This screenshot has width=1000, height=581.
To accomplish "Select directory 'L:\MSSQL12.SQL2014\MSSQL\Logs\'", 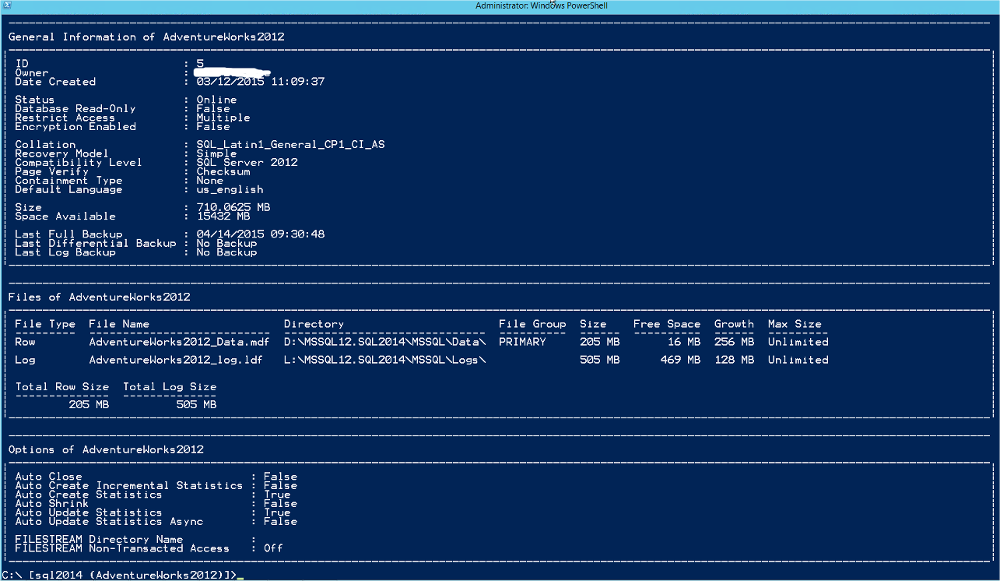I will pyautogui.click(x=385, y=360).
